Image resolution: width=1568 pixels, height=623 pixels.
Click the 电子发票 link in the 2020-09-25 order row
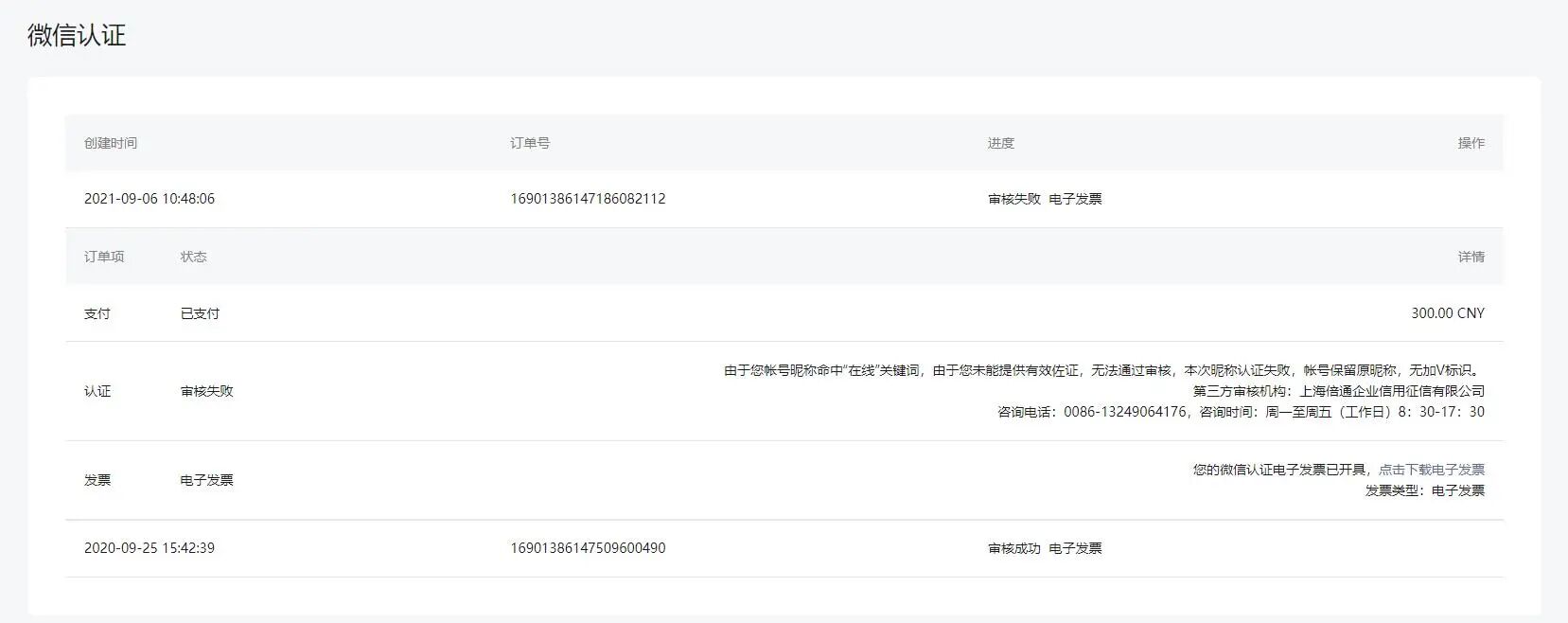tap(1075, 548)
